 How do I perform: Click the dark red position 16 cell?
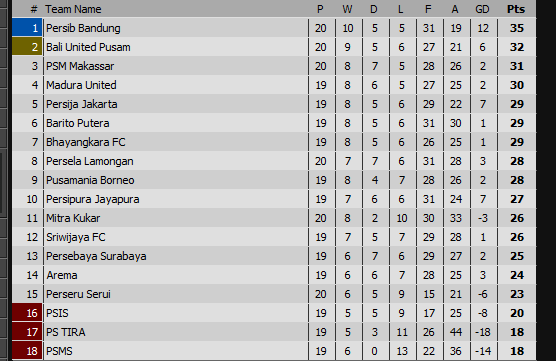pyautogui.click(x=27, y=313)
